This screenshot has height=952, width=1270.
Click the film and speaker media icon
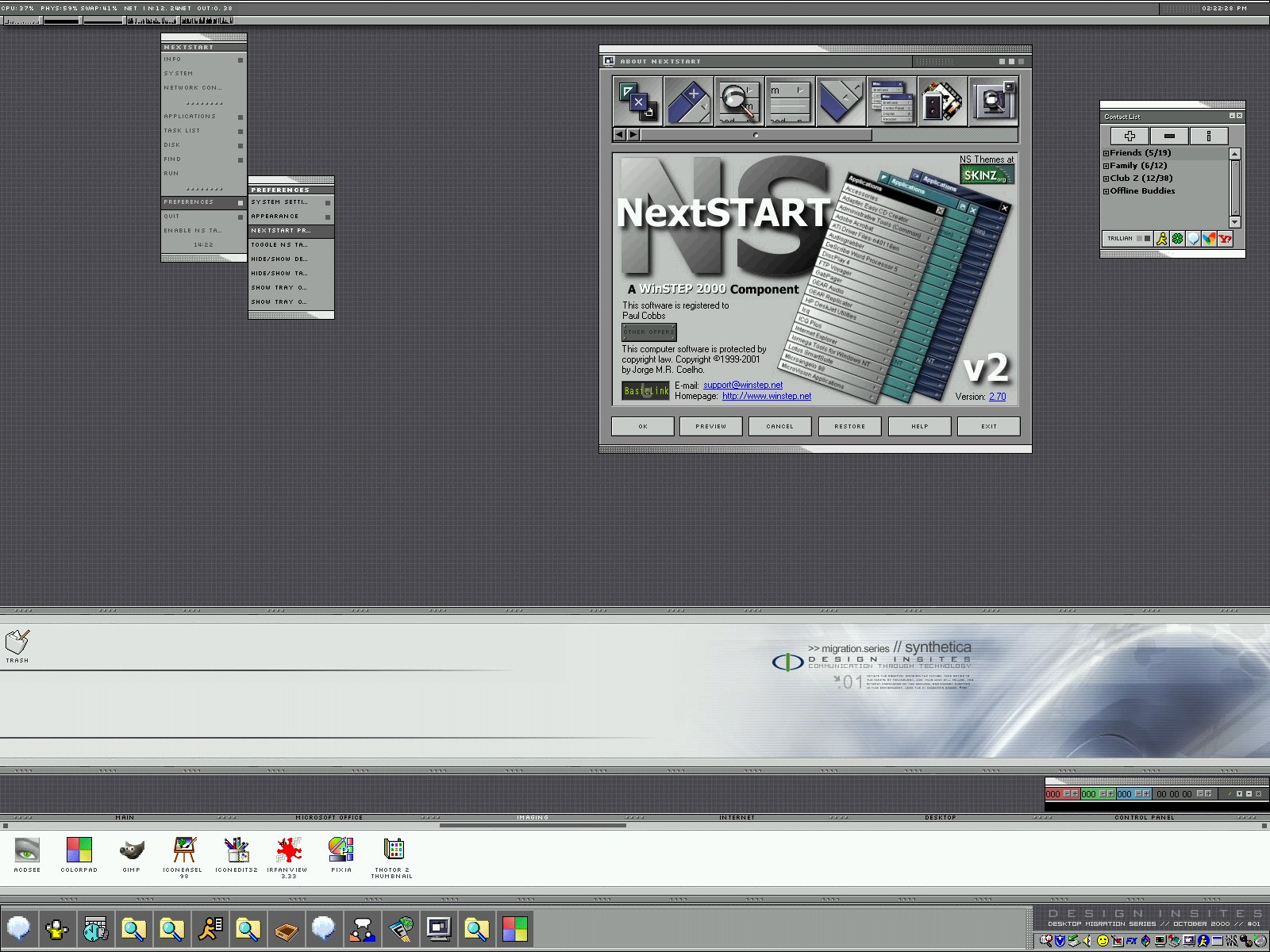(942, 101)
